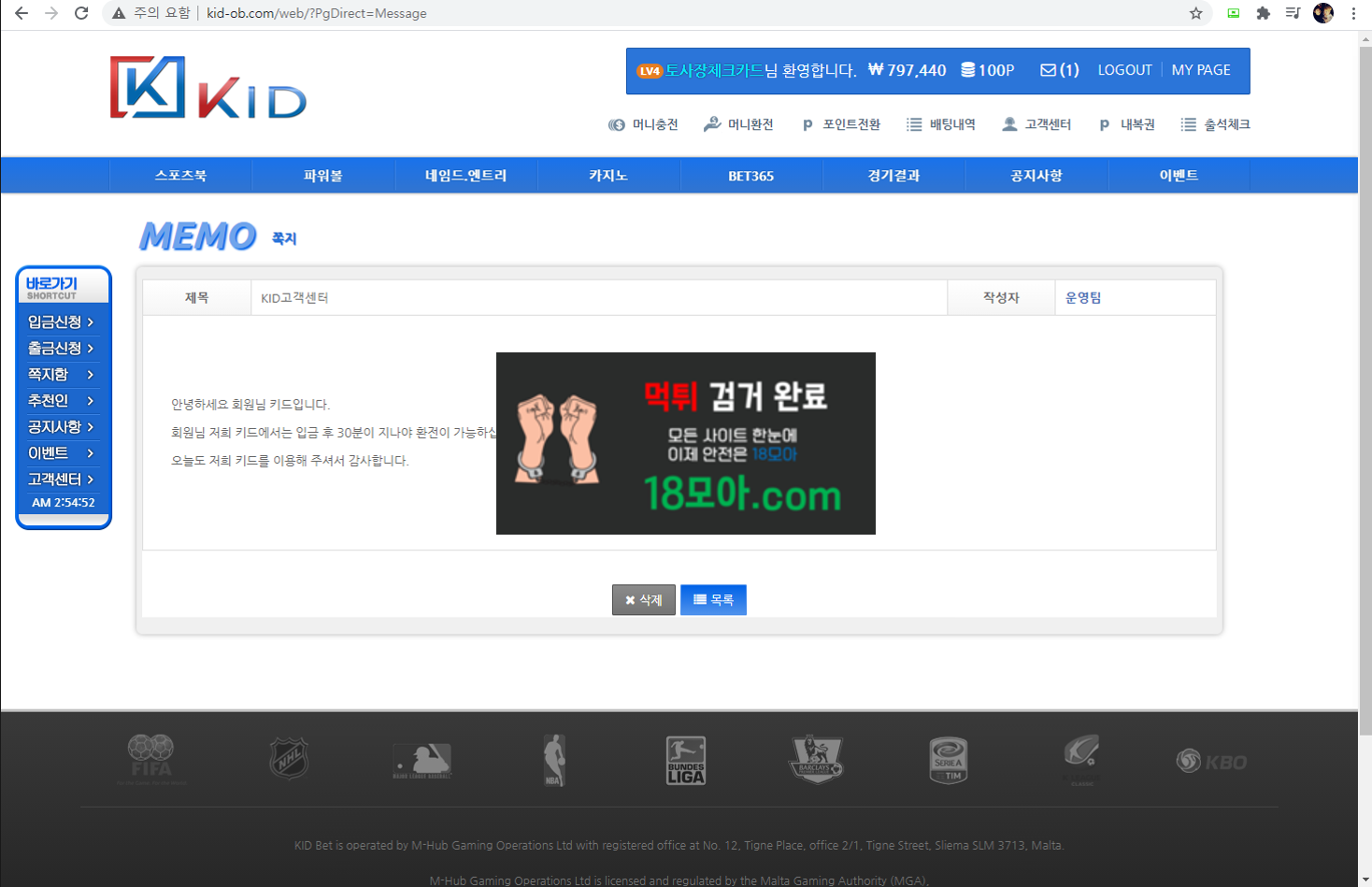Click the KBO logo in the footer

pos(1211,762)
